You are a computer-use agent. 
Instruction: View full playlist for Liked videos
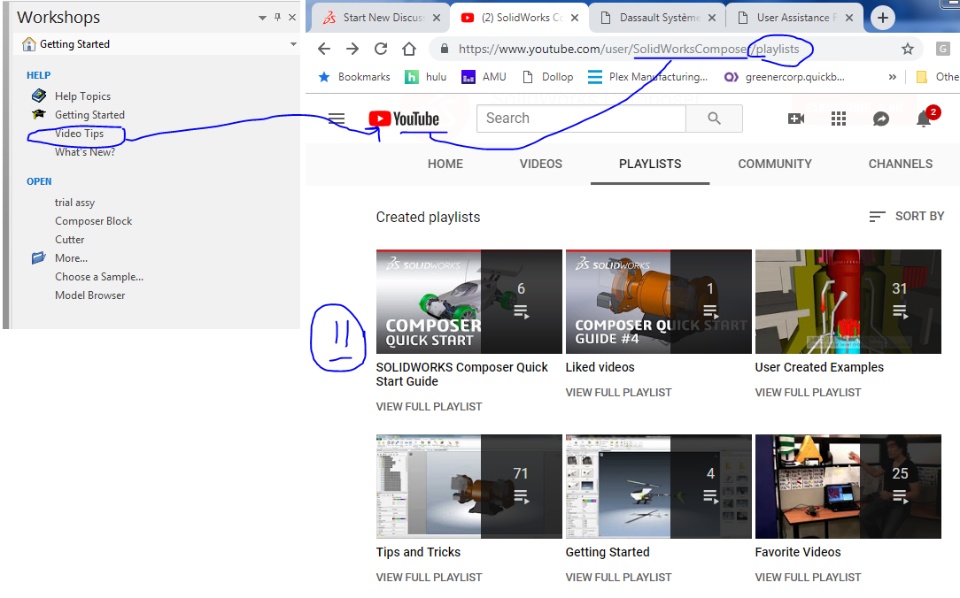point(618,392)
